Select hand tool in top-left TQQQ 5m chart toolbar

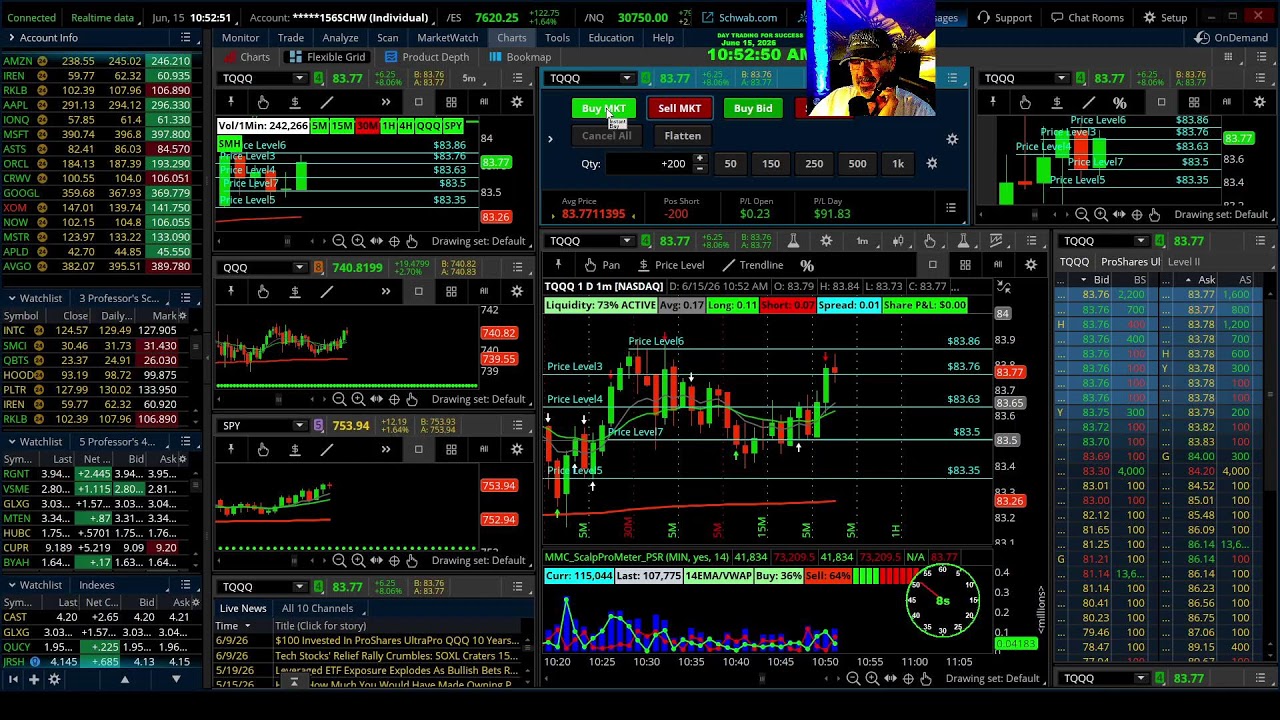263,102
